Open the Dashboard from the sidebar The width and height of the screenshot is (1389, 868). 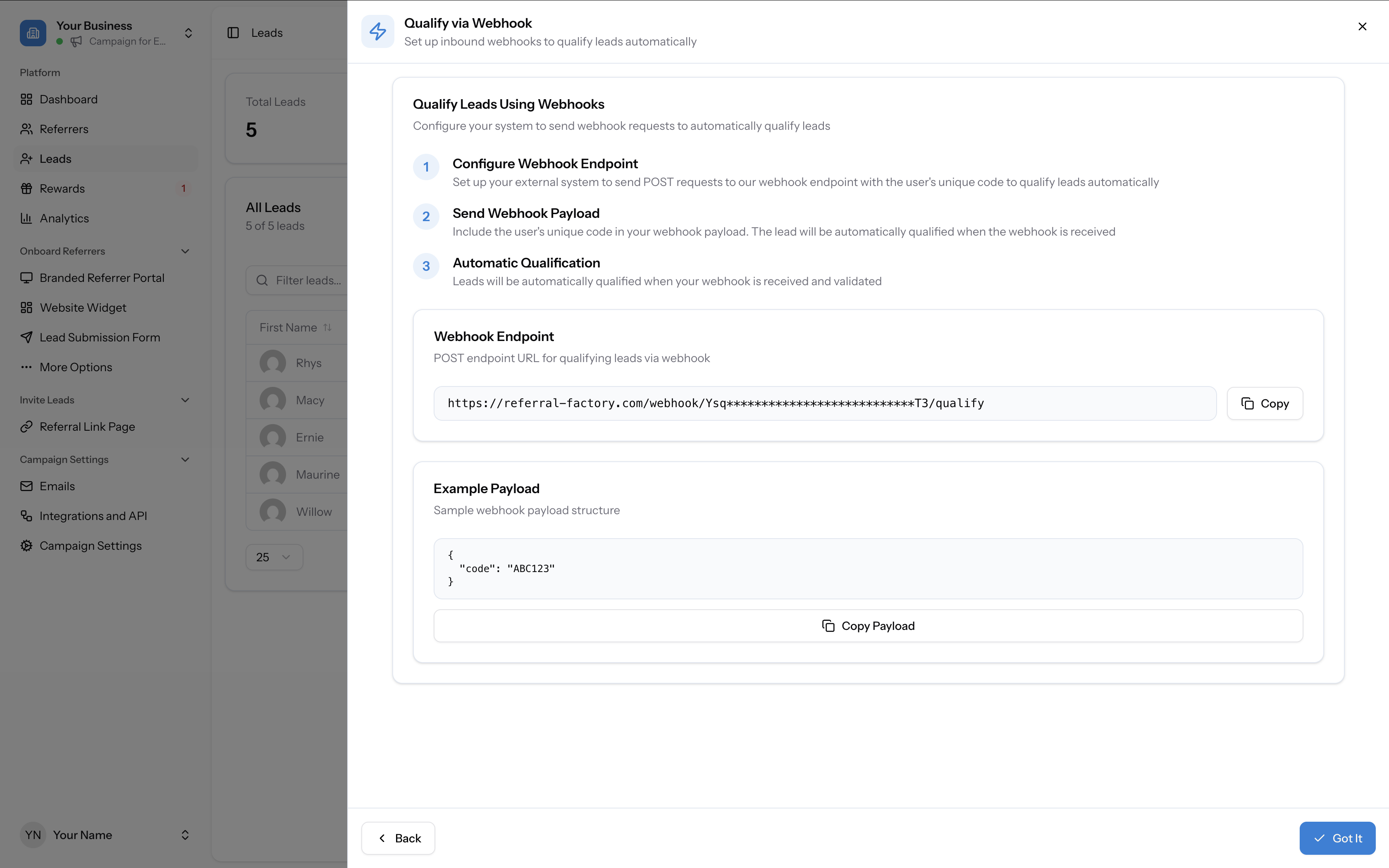pos(26,99)
